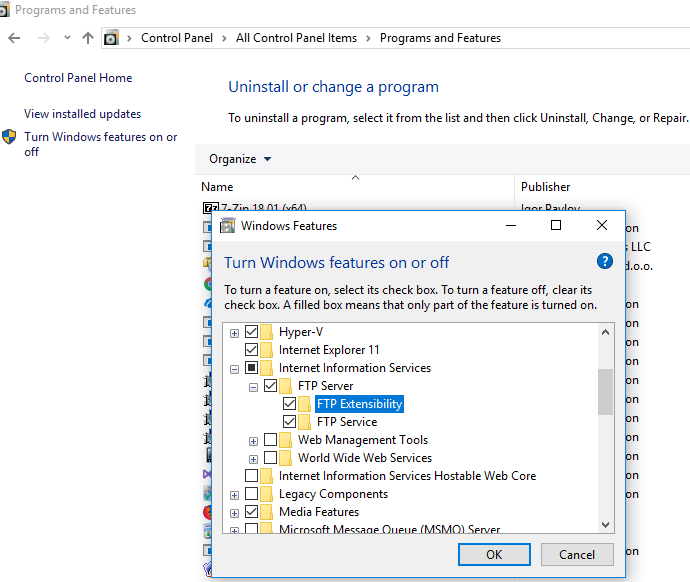Uncheck the FTP Extensibility checkbox
This screenshot has height=582, width=690.
pyautogui.click(x=289, y=403)
